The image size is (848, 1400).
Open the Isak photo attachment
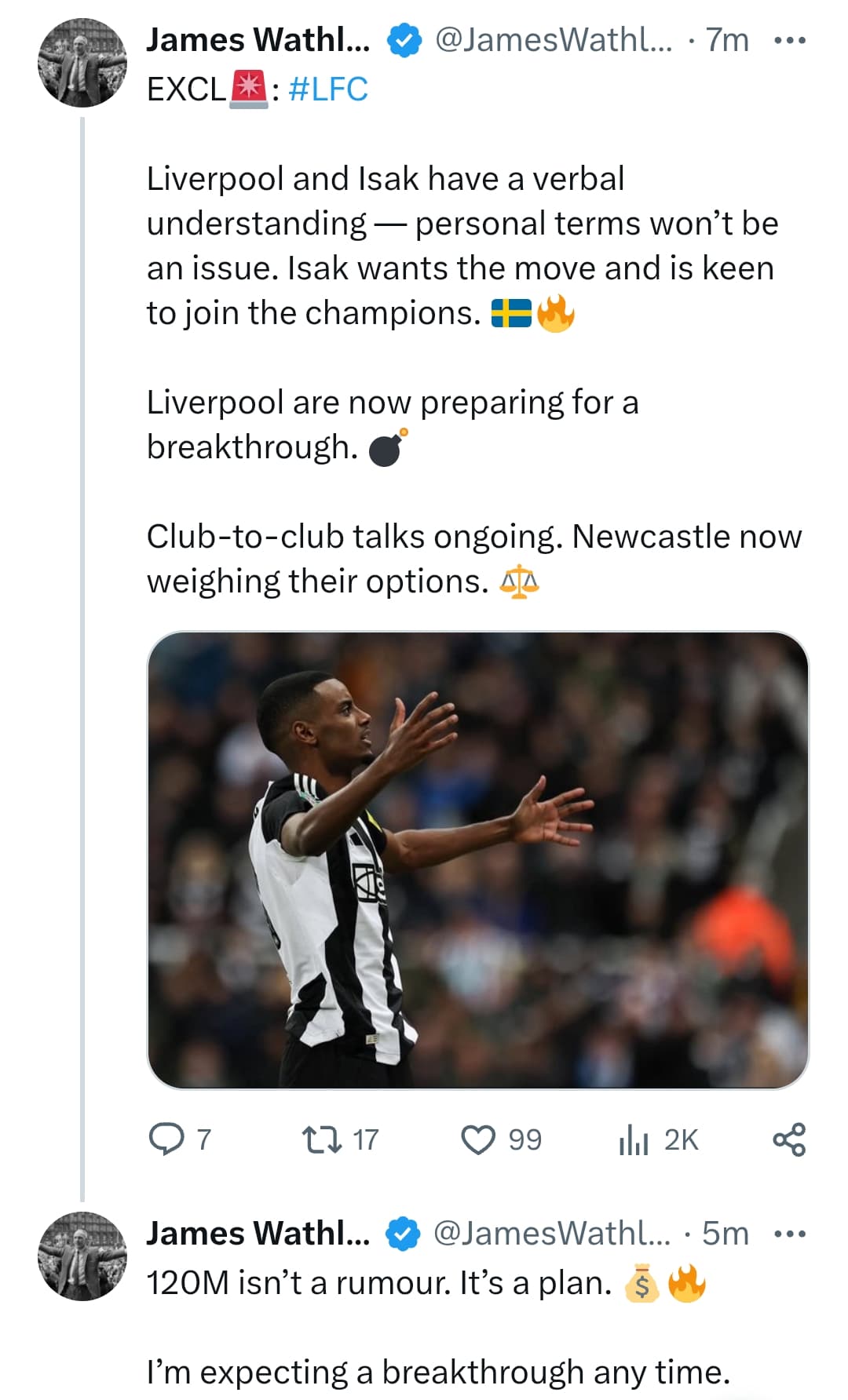click(477, 860)
